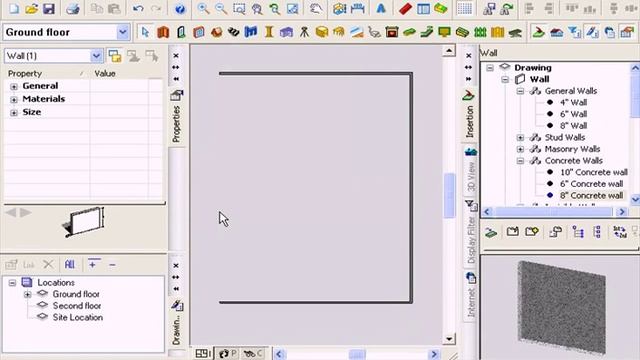The width and height of the screenshot is (640, 360).
Task: Open the Ground floor level dropdown
Action: [122, 32]
